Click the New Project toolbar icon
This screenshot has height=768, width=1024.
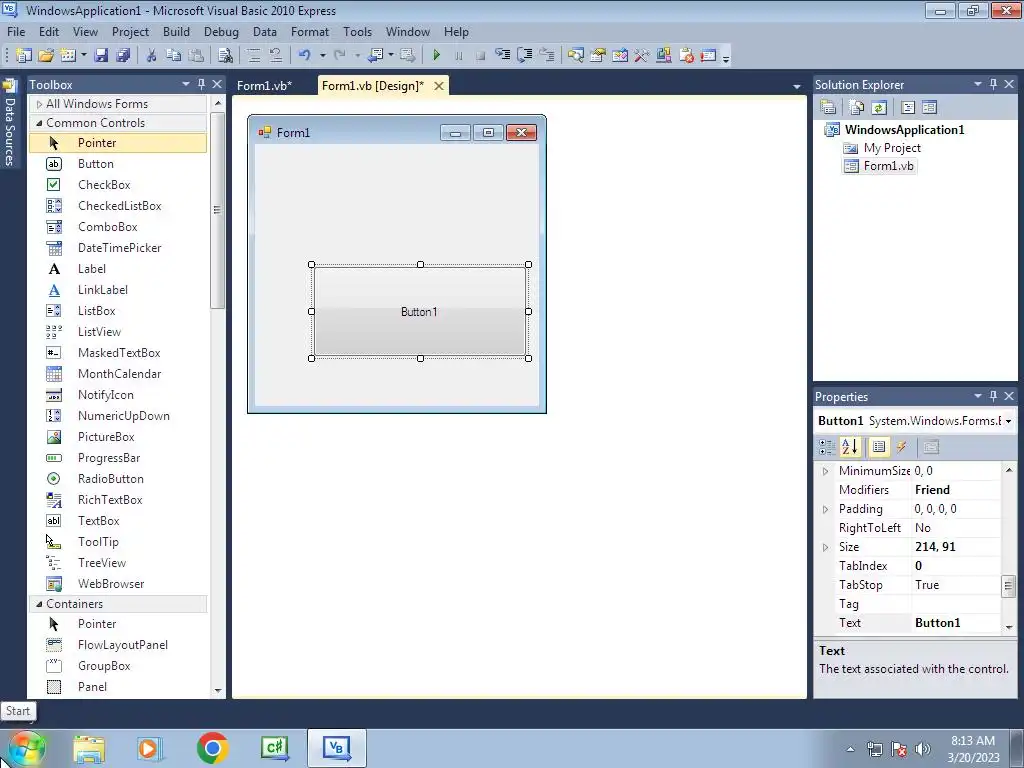tap(24, 56)
